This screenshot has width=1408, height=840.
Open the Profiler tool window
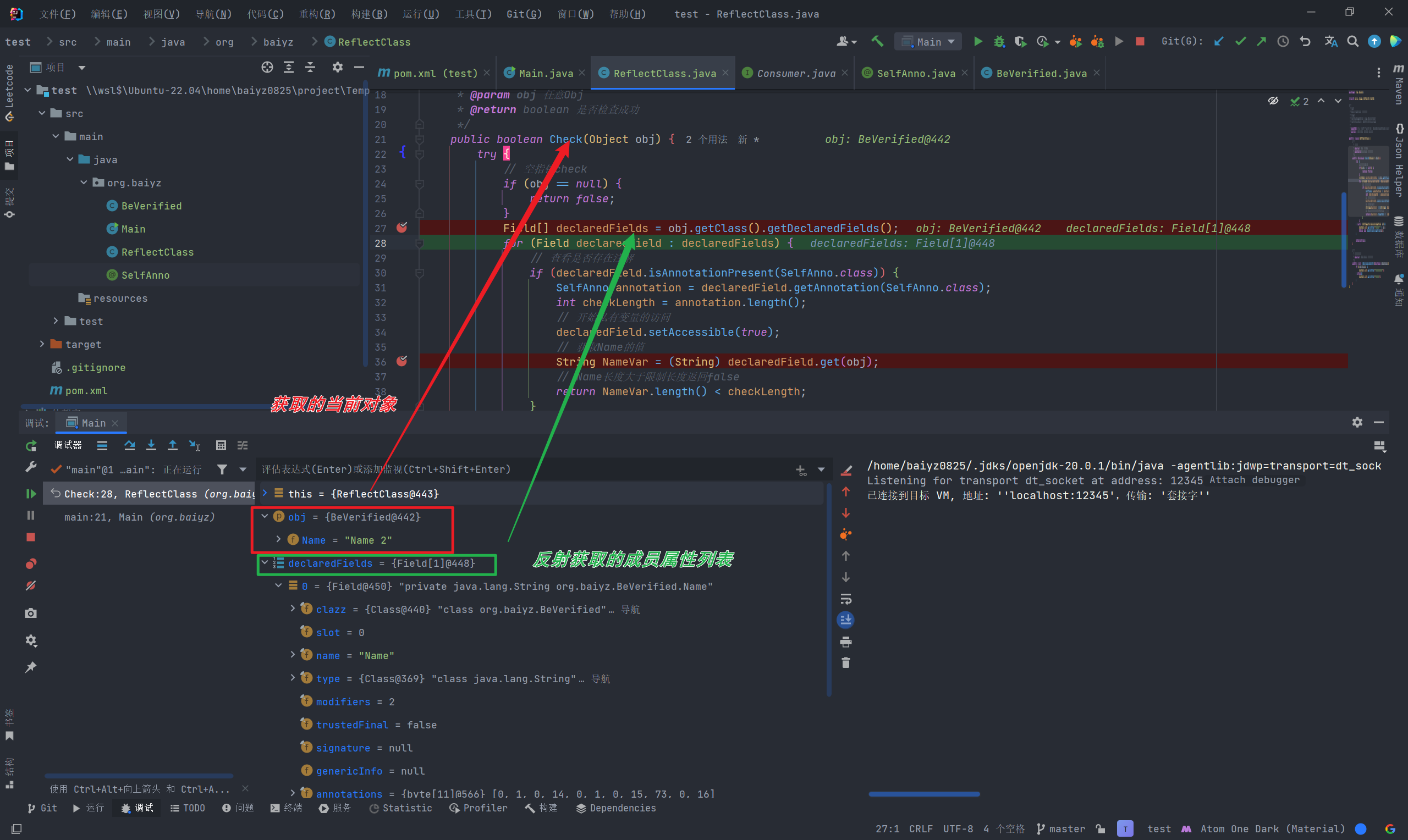coord(479,808)
